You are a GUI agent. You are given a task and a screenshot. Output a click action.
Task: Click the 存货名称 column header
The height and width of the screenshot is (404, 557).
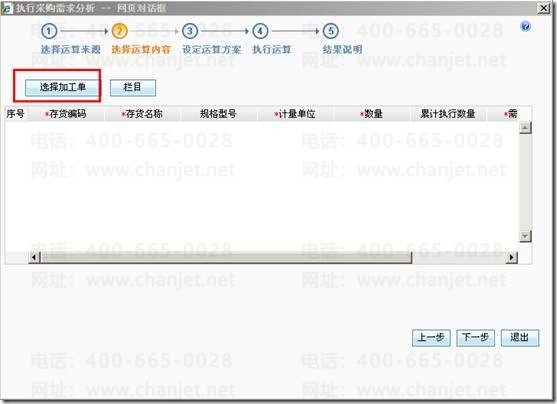point(143,114)
